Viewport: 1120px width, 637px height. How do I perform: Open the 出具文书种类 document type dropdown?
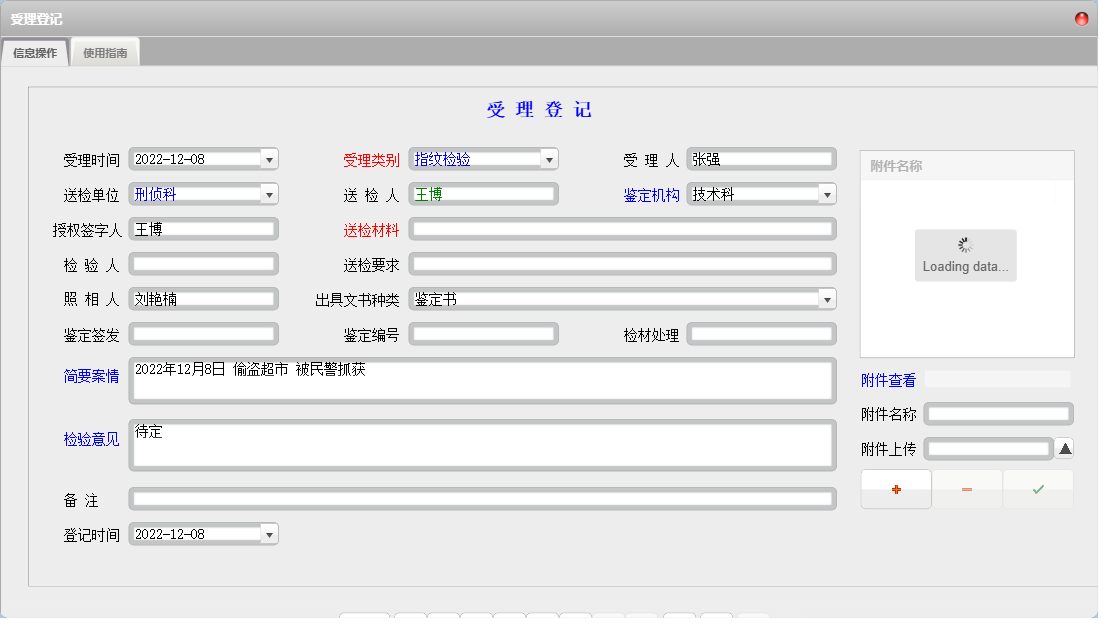[827, 298]
